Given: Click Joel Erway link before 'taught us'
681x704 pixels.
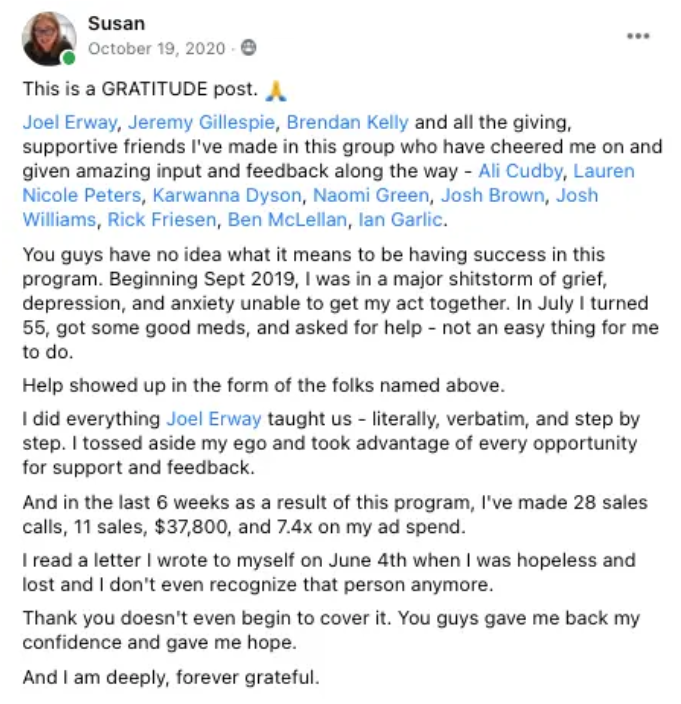Looking at the screenshot, I should 214,419.
